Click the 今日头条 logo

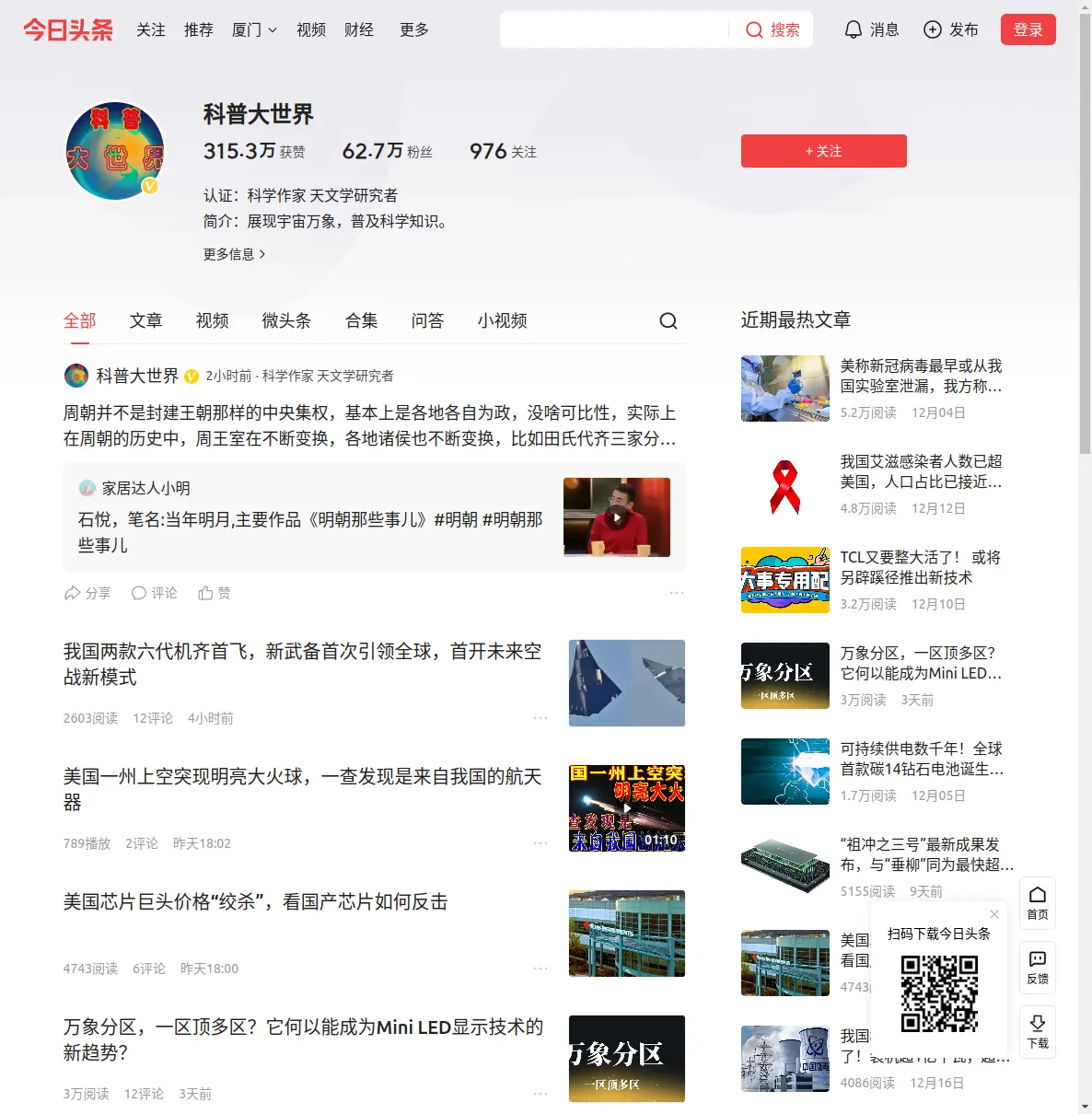pyautogui.click(x=68, y=29)
